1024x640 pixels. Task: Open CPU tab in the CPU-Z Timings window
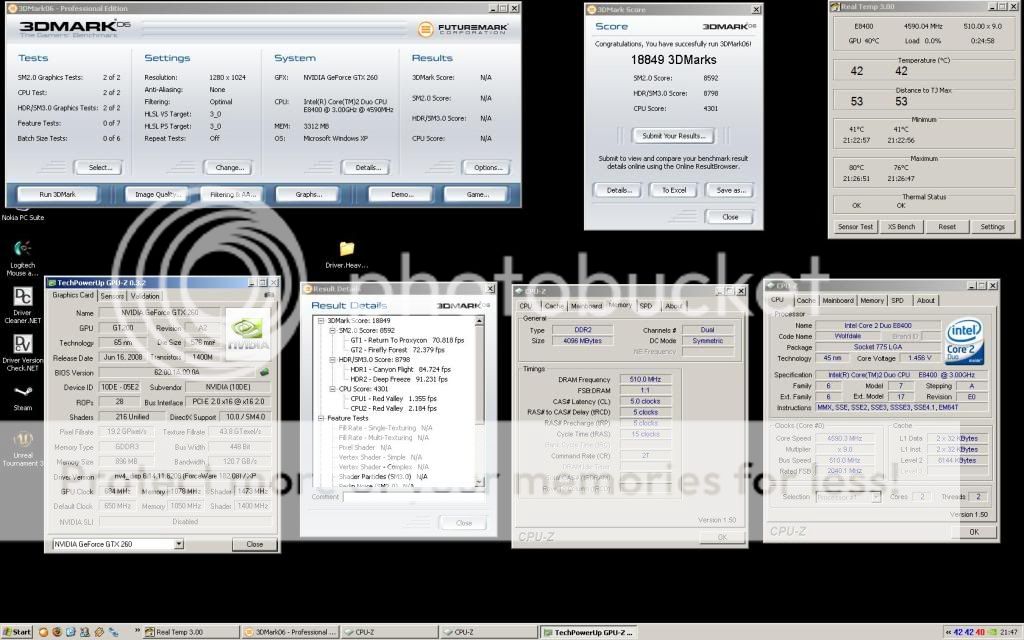point(526,306)
